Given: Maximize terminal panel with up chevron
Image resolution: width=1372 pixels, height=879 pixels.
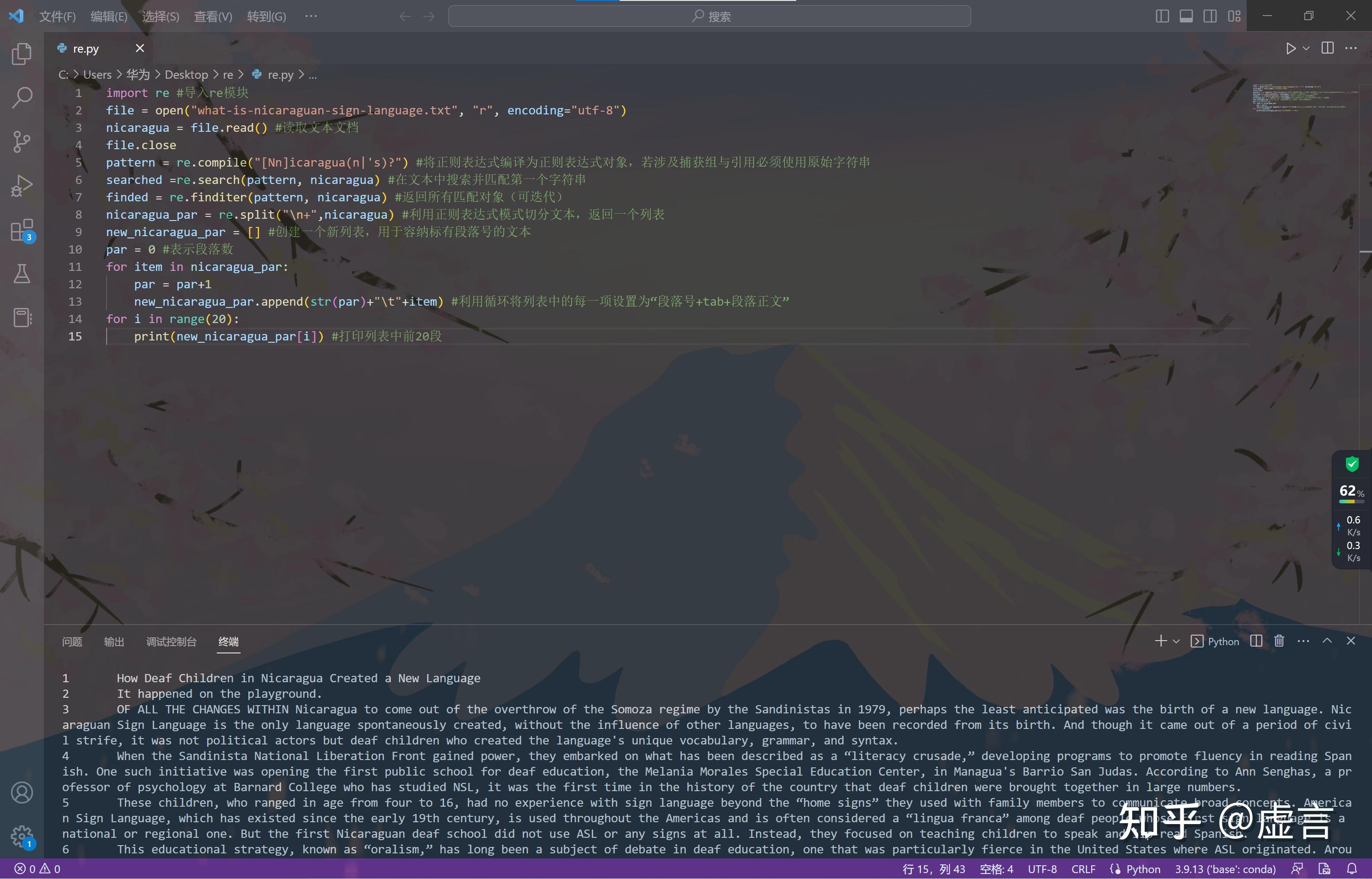Looking at the screenshot, I should 1327,641.
